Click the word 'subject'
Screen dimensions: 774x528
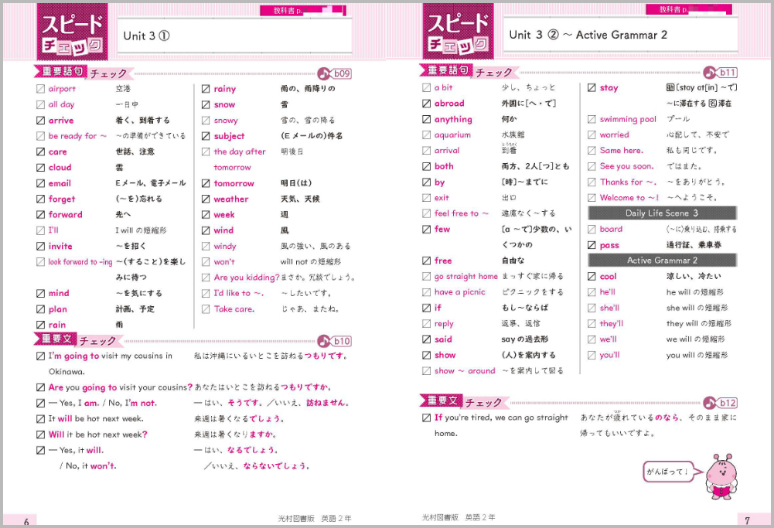tap(229, 136)
